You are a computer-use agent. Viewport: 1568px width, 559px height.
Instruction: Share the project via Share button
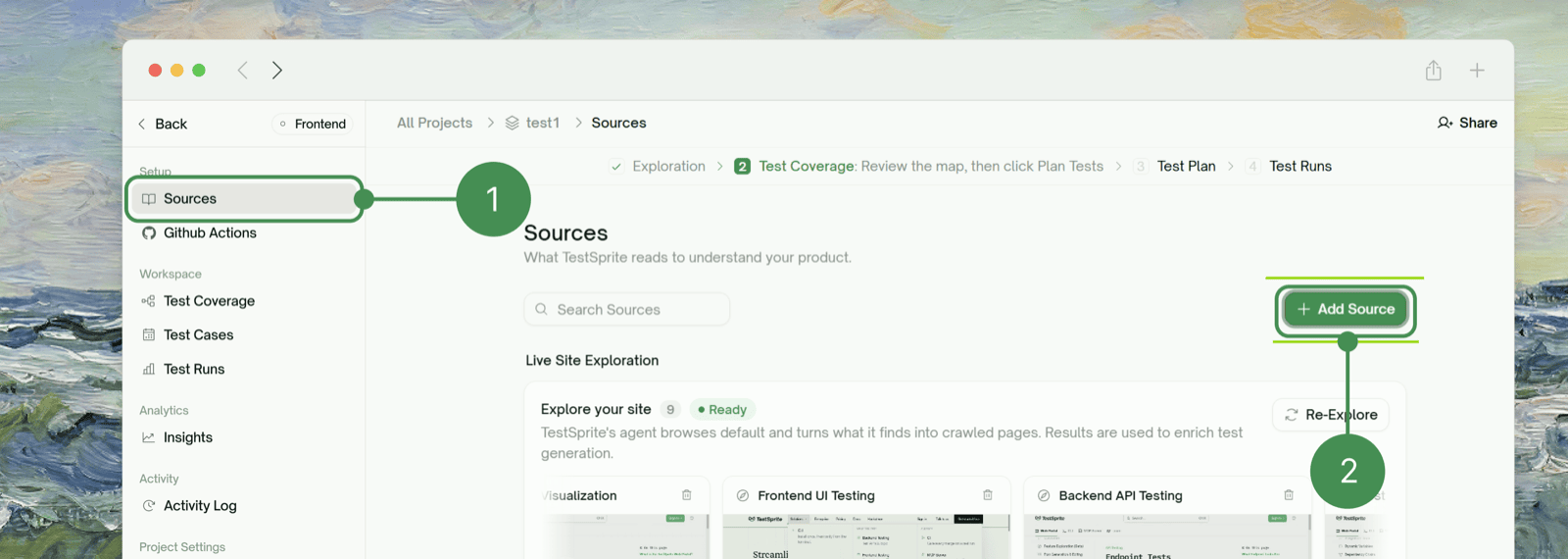tap(1467, 123)
